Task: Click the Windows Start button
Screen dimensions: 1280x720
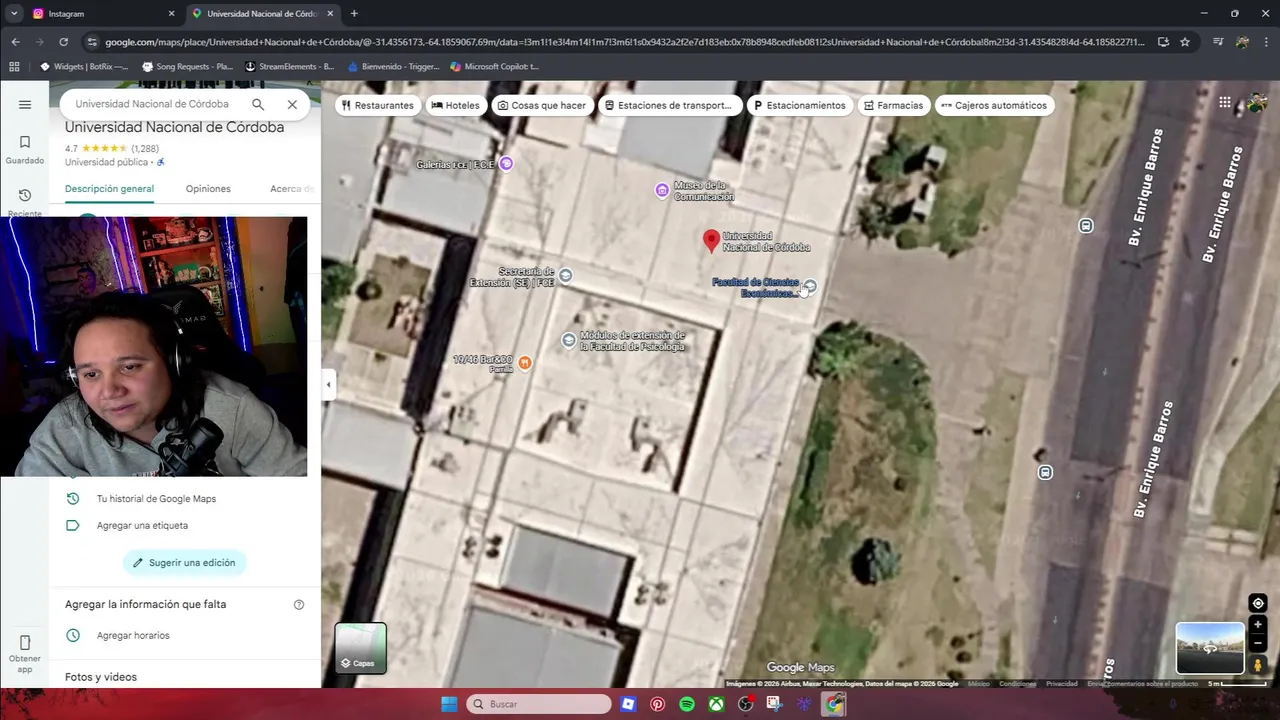Action: [449, 704]
